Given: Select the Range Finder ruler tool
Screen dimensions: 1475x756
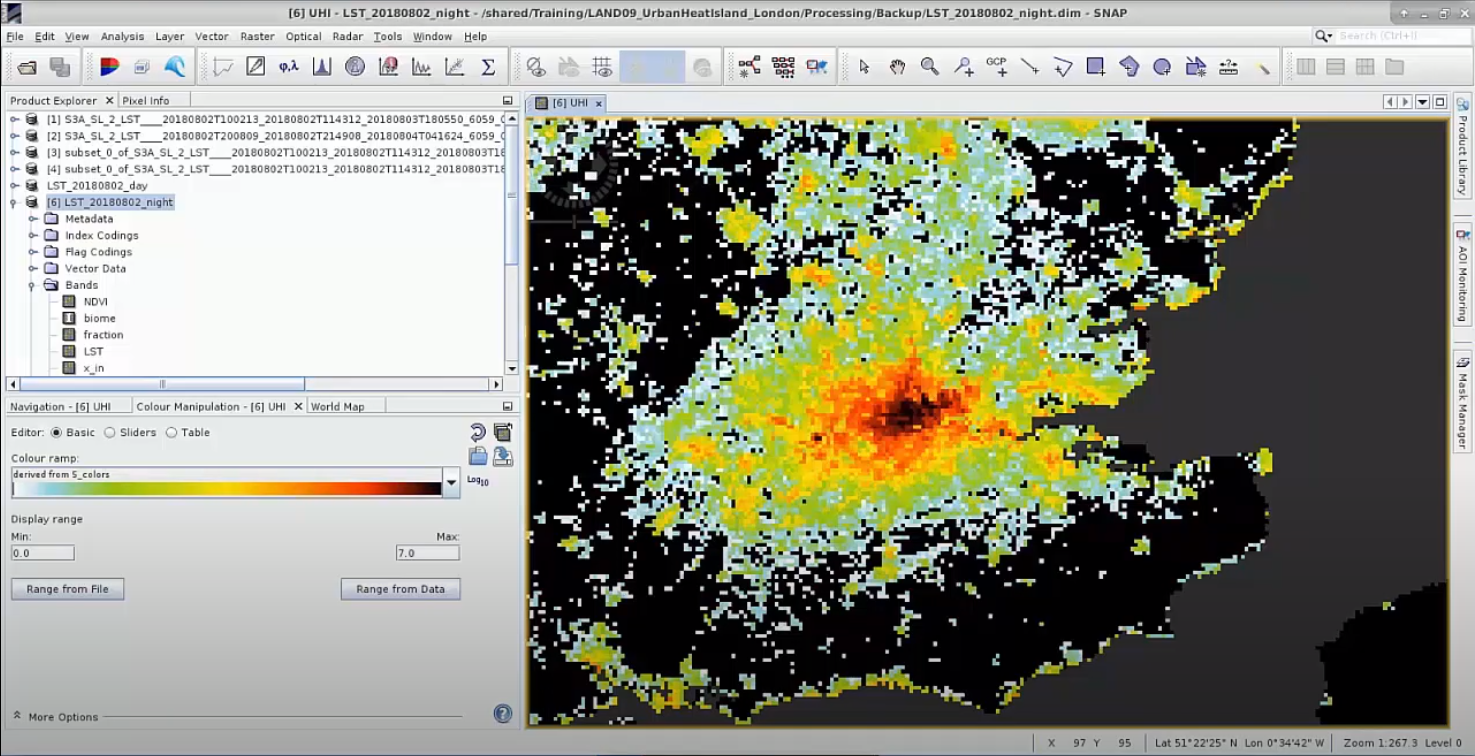Looking at the screenshot, I should point(1229,67).
